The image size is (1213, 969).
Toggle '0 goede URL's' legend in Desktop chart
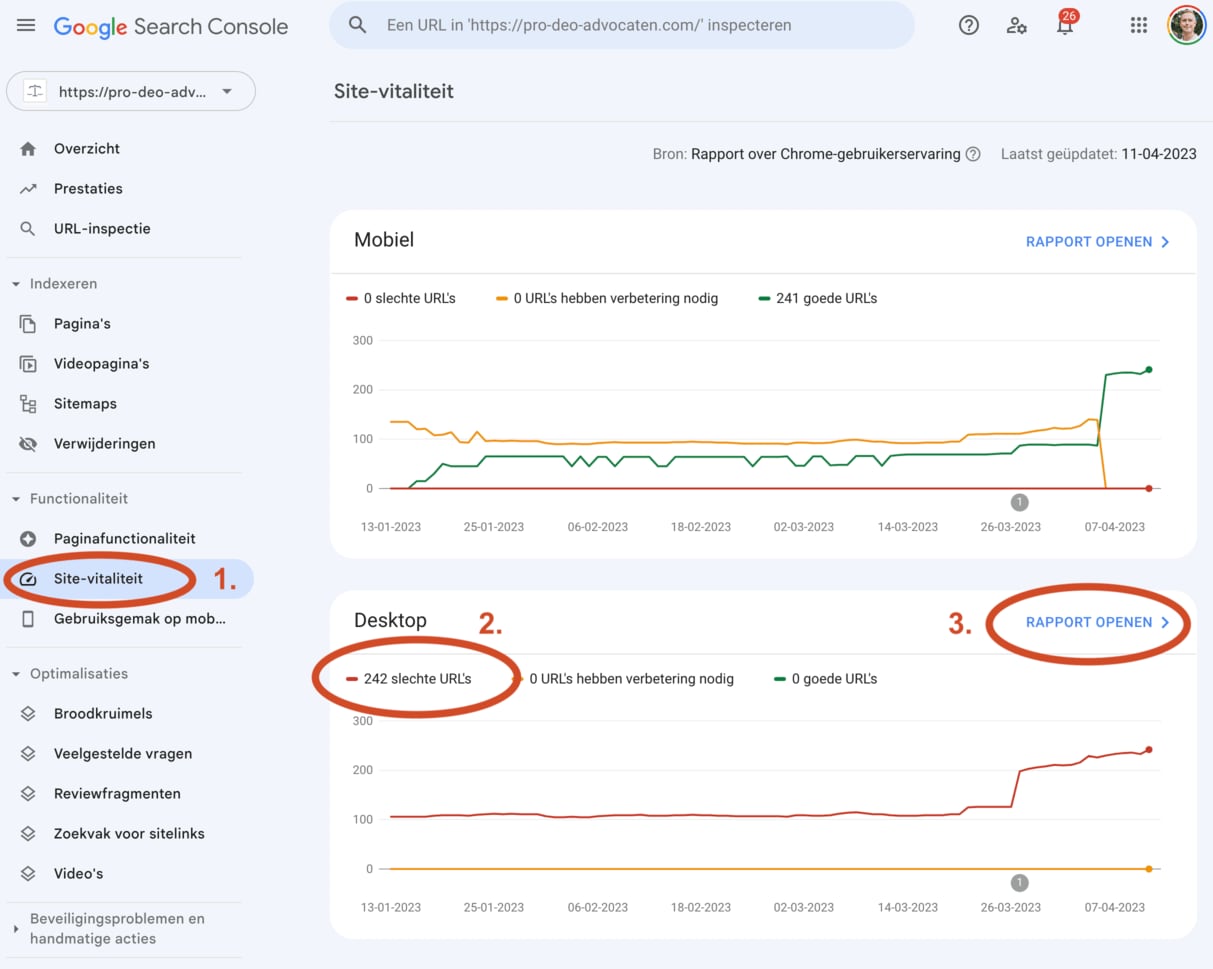(x=826, y=679)
